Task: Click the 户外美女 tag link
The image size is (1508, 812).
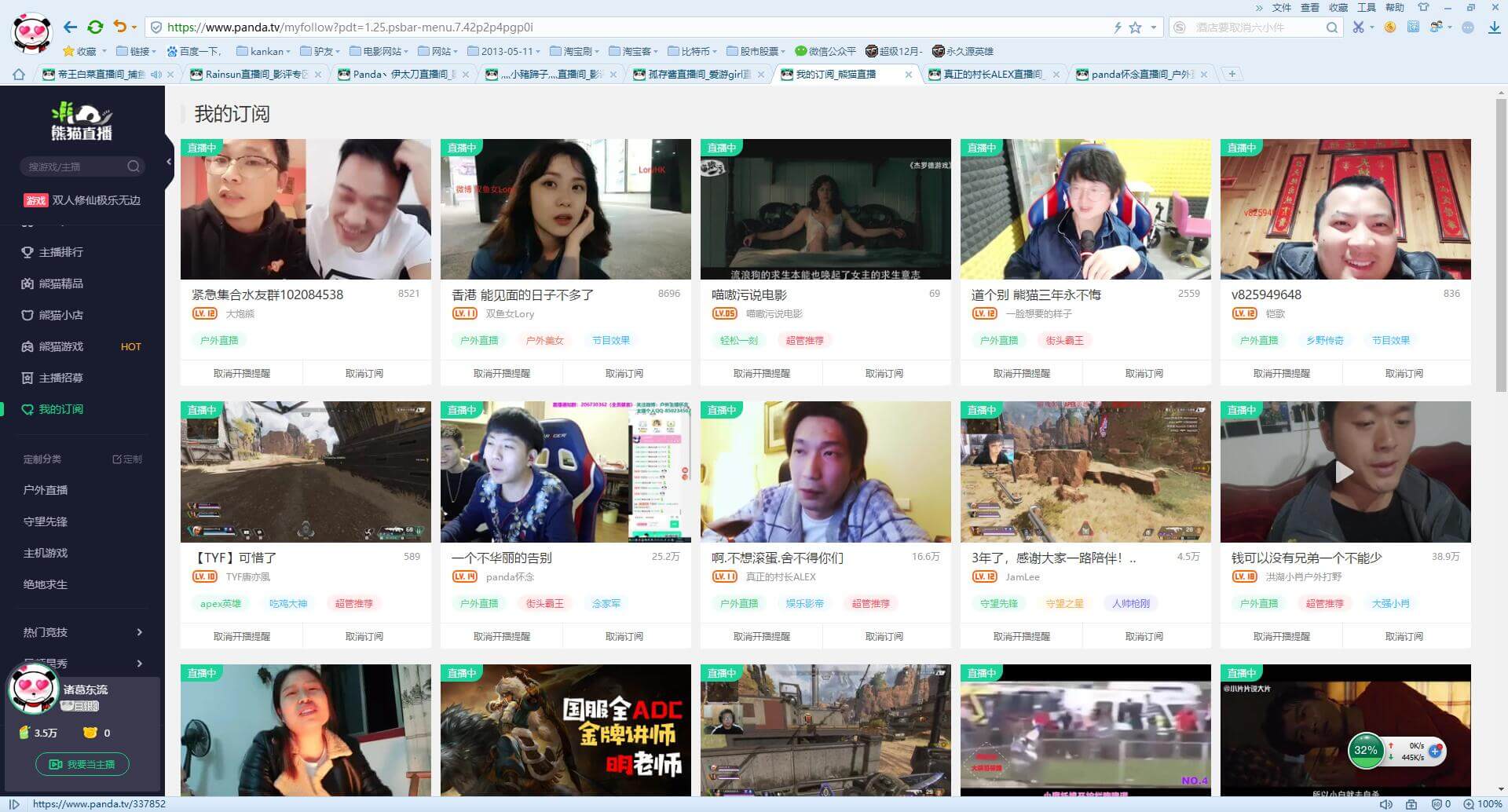Action: click(545, 341)
